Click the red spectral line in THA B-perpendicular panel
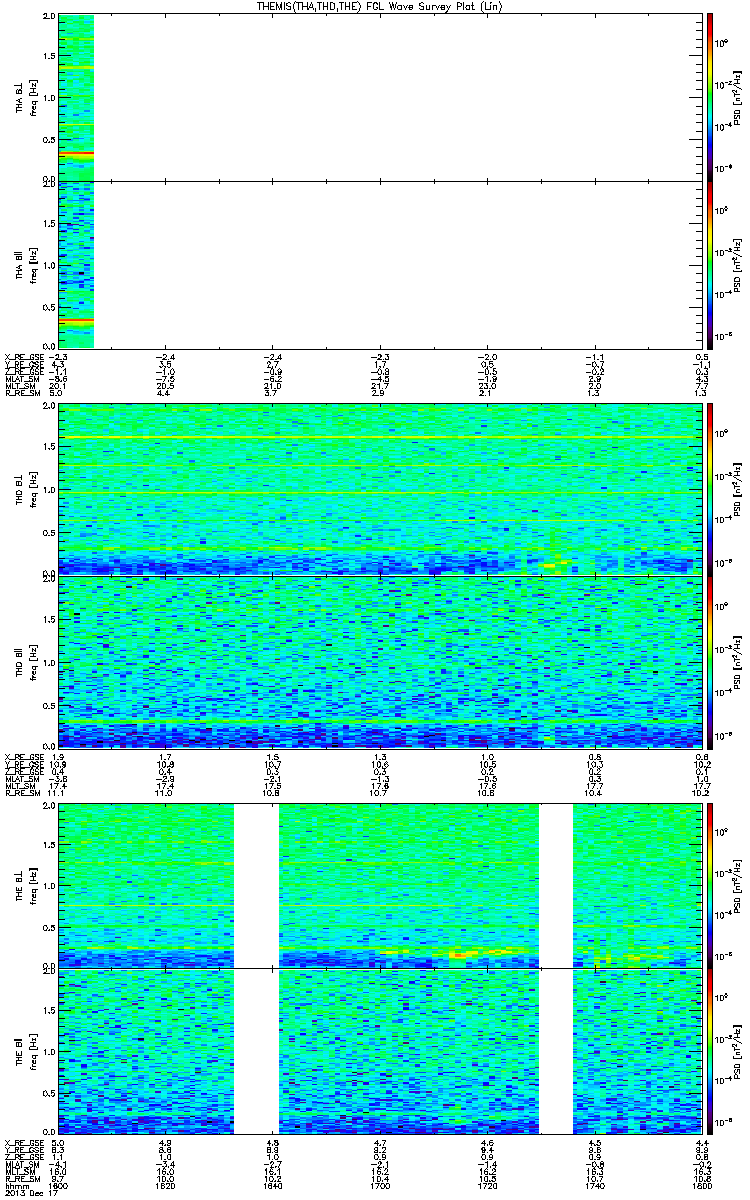 [x=76, y=153]
